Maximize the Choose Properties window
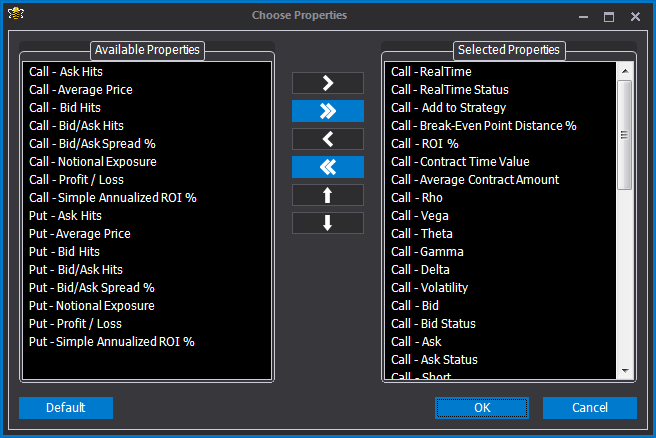 coord(609,17)
